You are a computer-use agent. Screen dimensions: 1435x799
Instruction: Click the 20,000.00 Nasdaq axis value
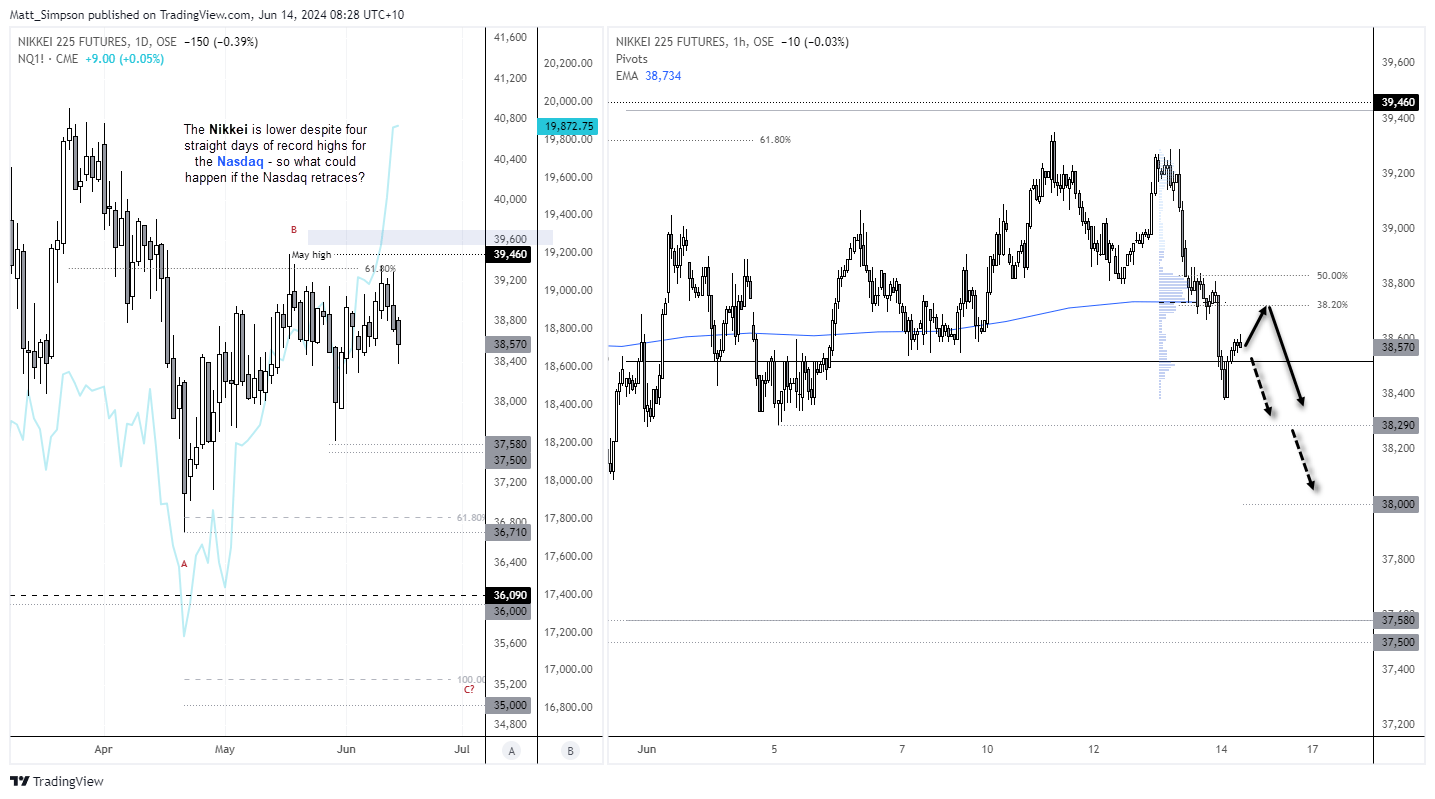(x=570, y=101)
